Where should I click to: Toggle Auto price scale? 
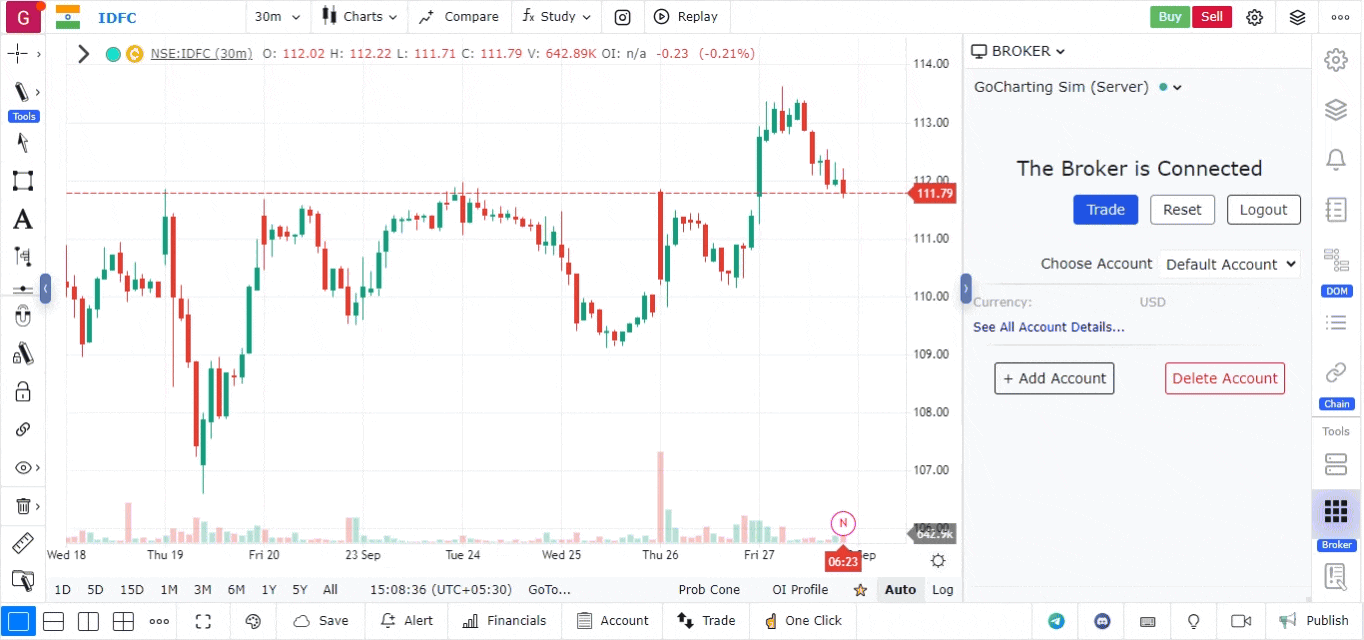pyautogui.click(x=900, y=590)
